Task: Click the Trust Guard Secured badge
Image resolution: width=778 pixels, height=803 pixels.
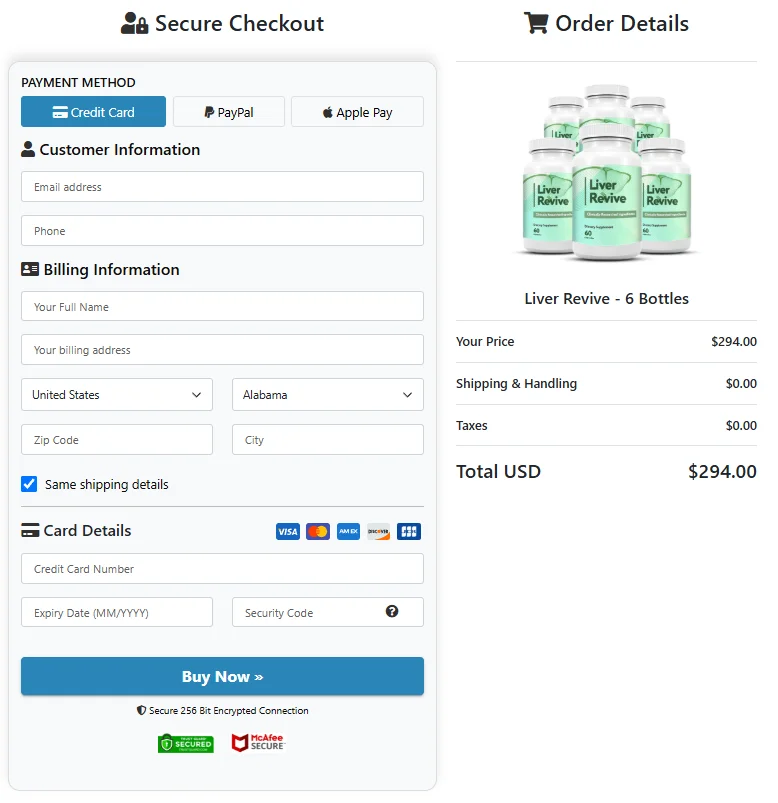Action: tap(186, 743)
